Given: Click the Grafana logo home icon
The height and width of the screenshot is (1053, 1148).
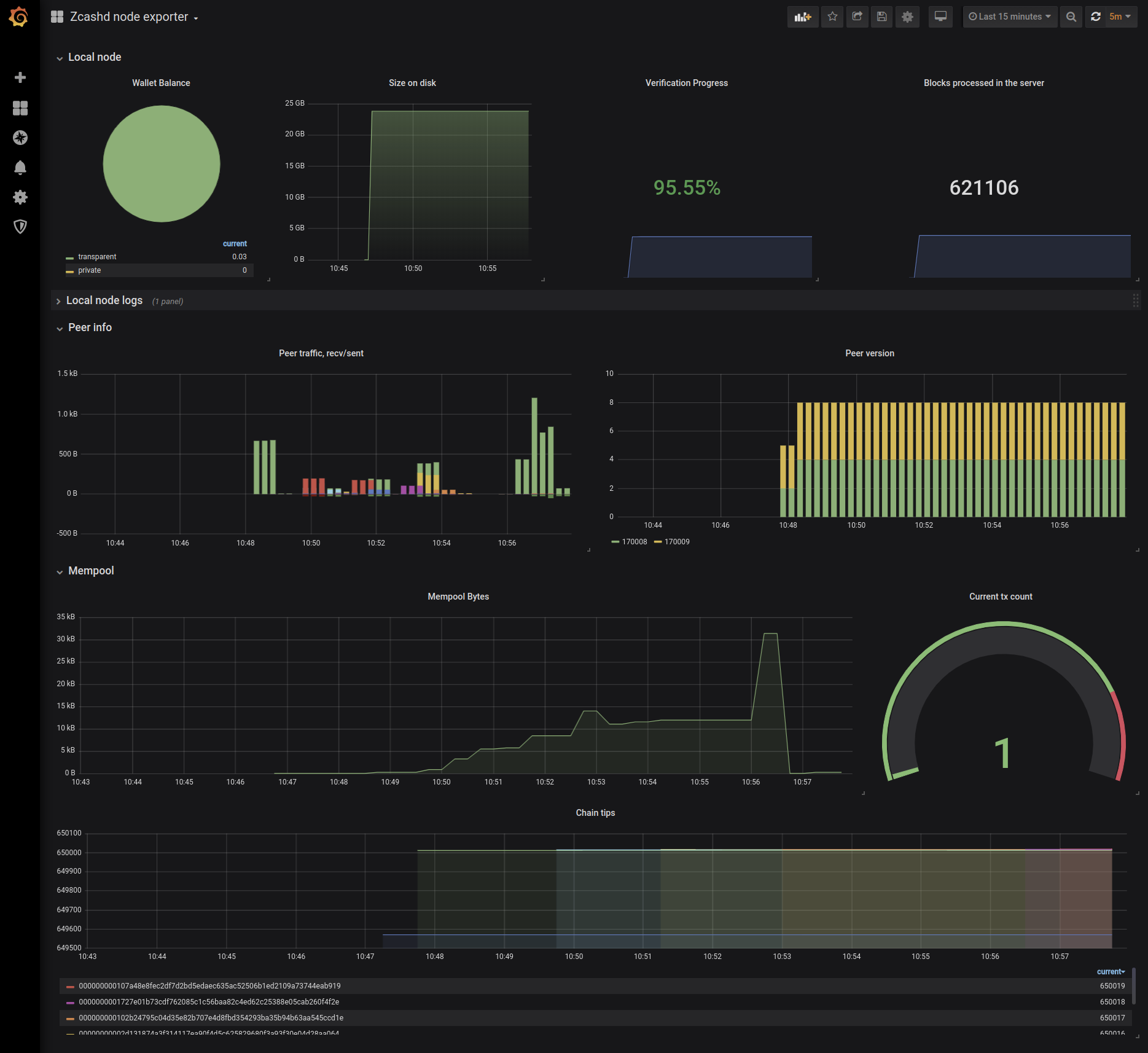Looking at the screenshot, I should tap(19, 17).
